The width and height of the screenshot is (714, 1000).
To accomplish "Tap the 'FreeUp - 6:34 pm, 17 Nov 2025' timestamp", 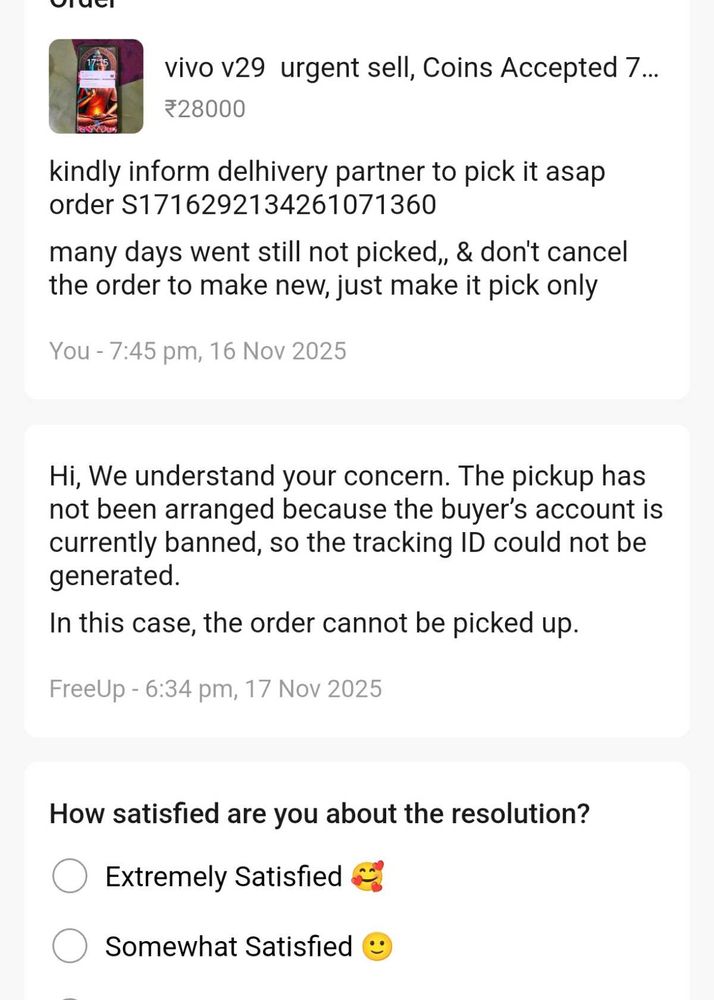I will [x=215, y=688].
